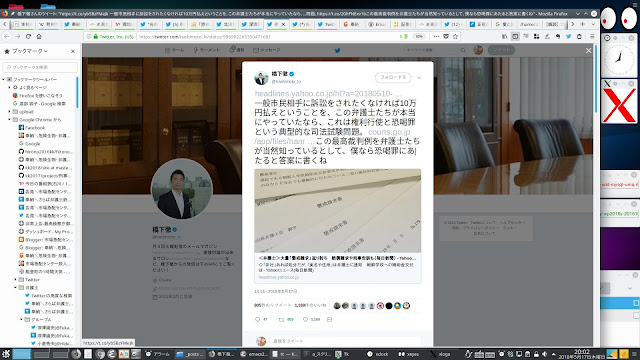Viewport: 640px width, 360px height.
Task: Open the Firefox hamburger menu
Action: pyautogui.click(x=592, y=36)
